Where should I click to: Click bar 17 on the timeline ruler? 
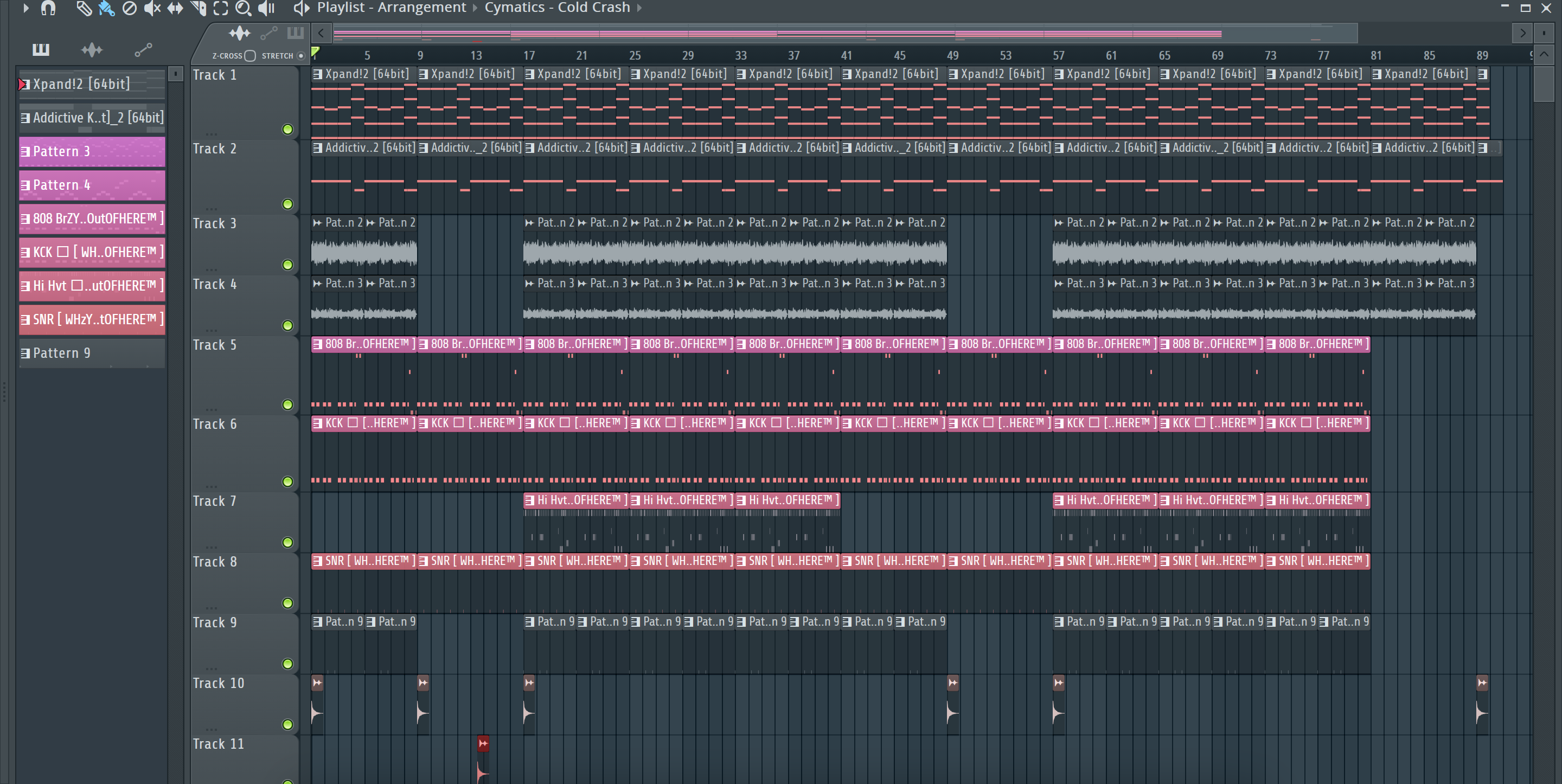click(x=529, y=55)
